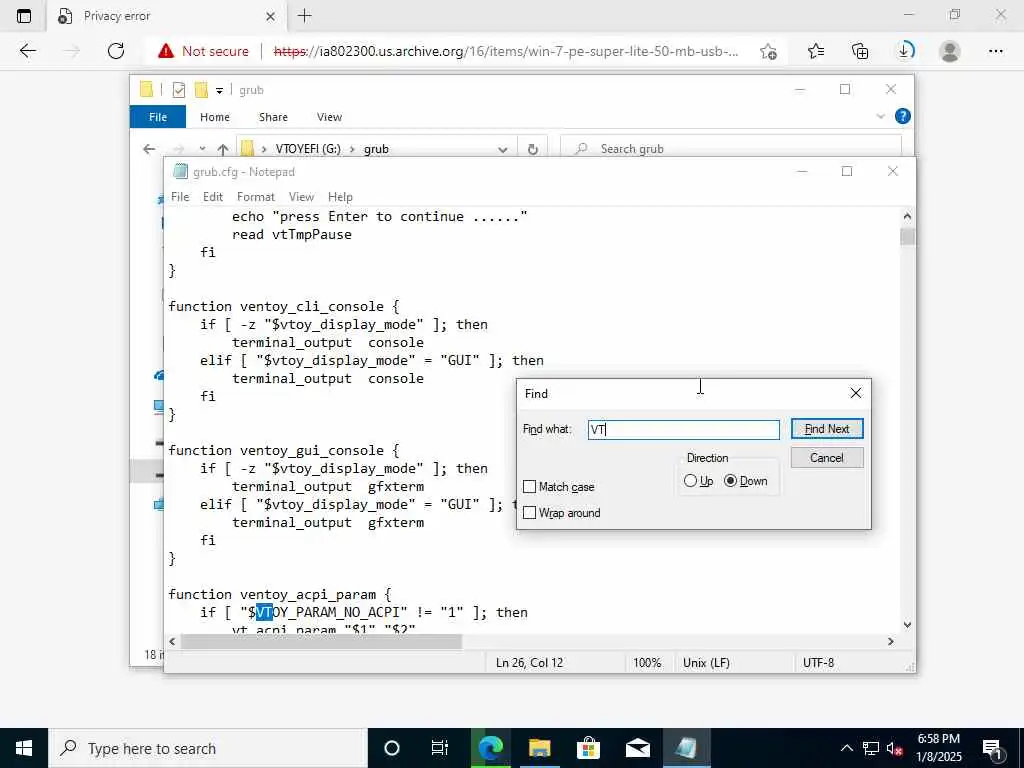Image resolution: width=1024 pixels, height=768 pixels.
Task: Click Find Next in the Find dialog
Action: pos(827,428)
